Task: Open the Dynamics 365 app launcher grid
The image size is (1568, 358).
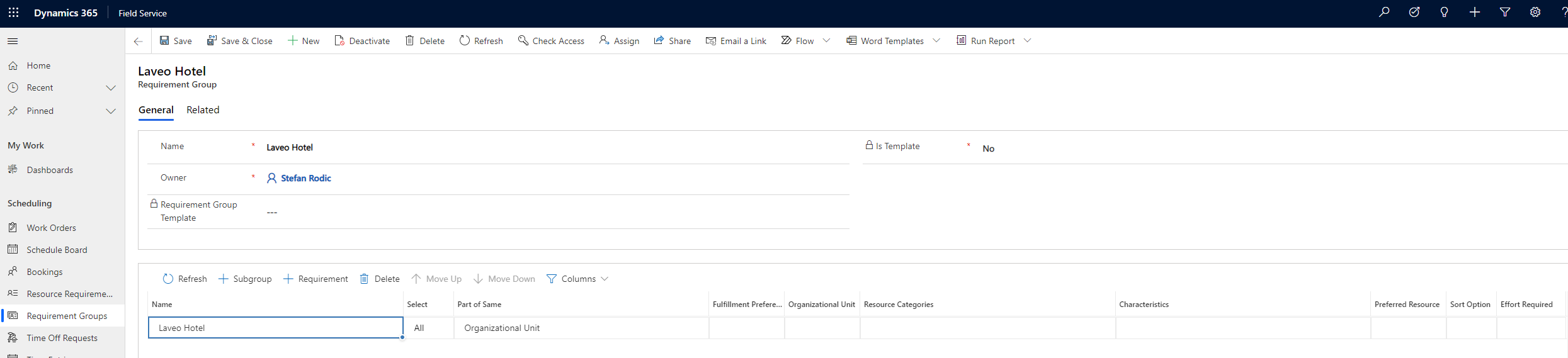Action: [x=13, y=13]
